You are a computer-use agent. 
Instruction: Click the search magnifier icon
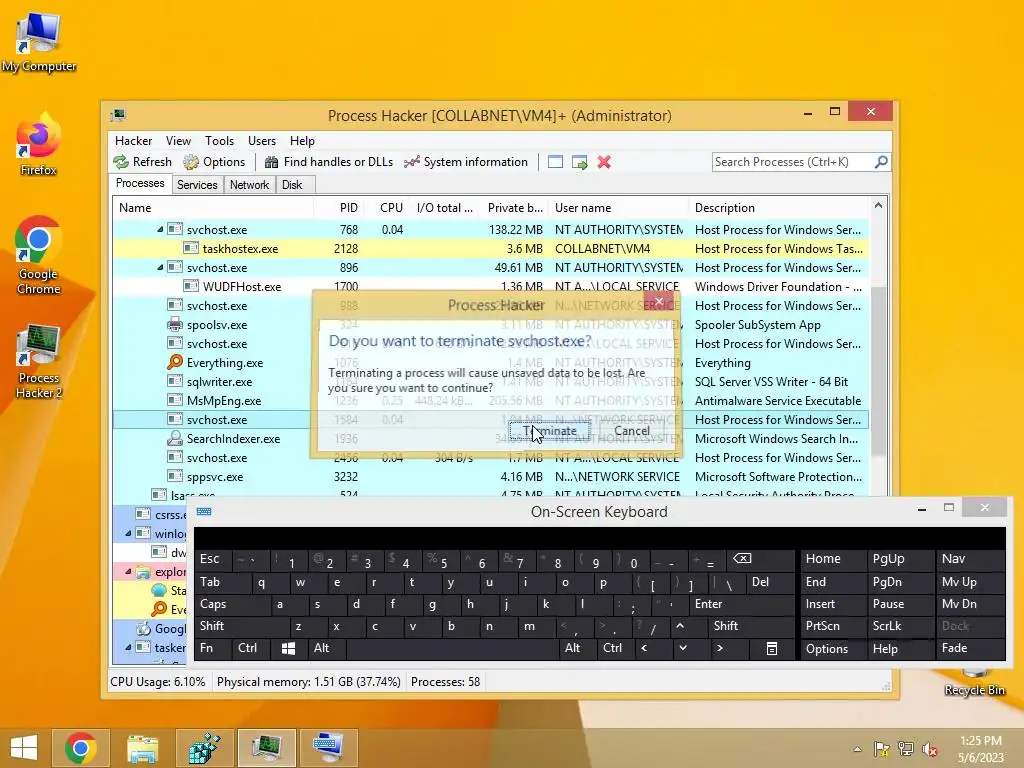tap(881, 161)
